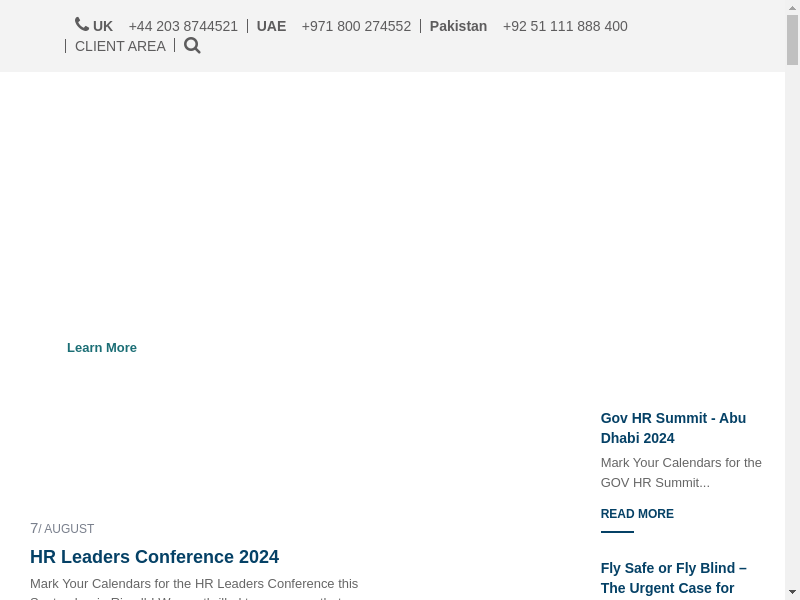
Task: Select the UAE label in top bar
Action: pyautogui.click(x=271, y=26)
